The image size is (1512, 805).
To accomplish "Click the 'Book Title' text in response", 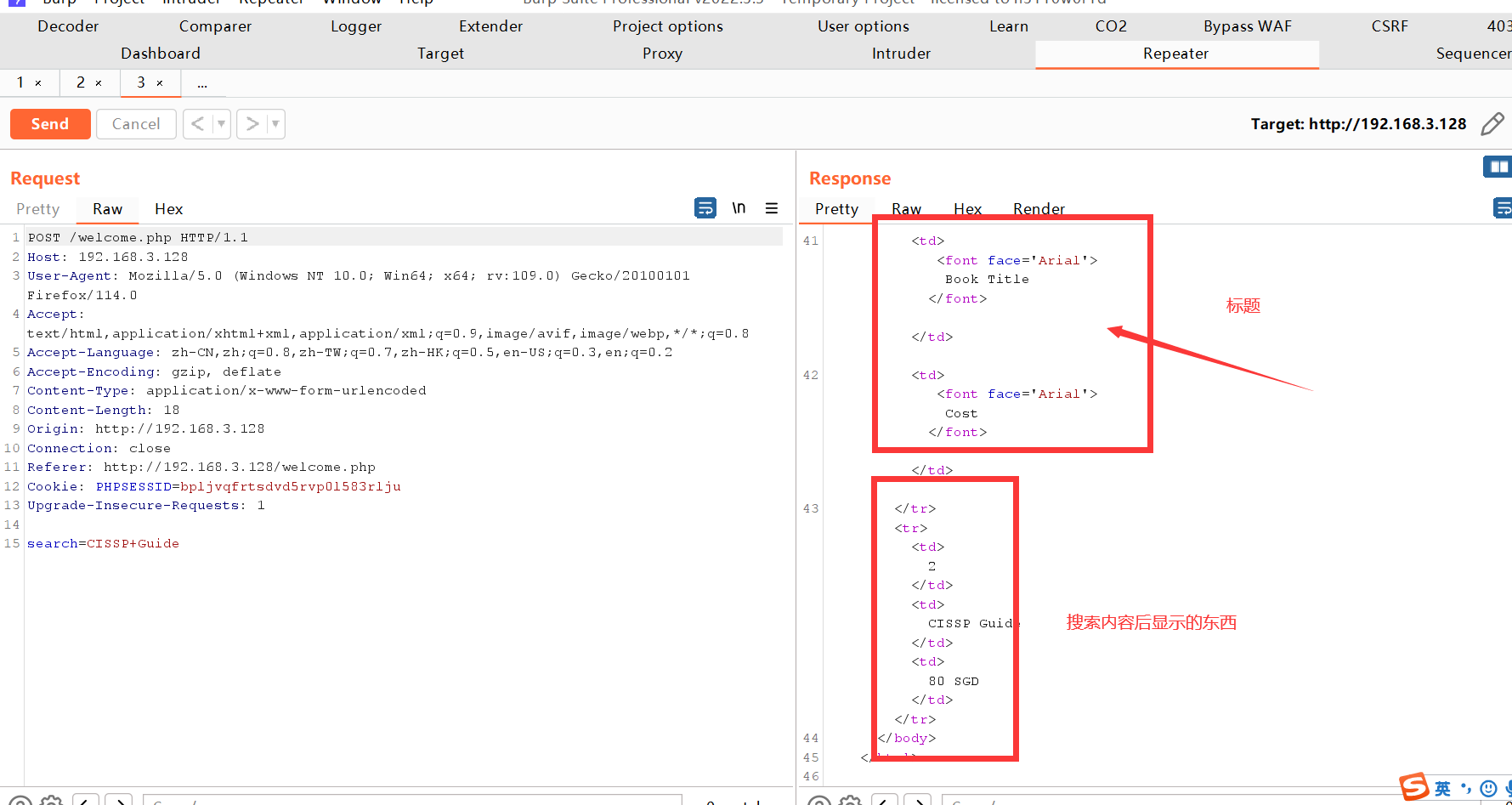I will click(x=987, y=279).
